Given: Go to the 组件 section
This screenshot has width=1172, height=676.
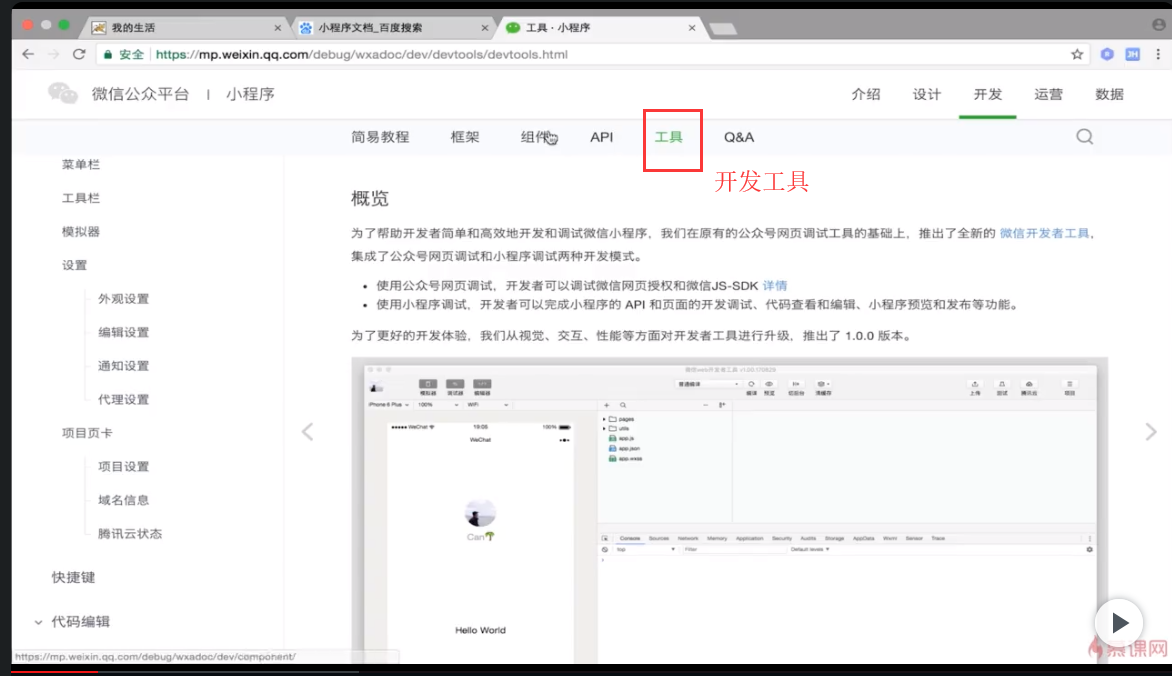Looking at the screenshot, I should pyautogui.click(x=536, y=137).
